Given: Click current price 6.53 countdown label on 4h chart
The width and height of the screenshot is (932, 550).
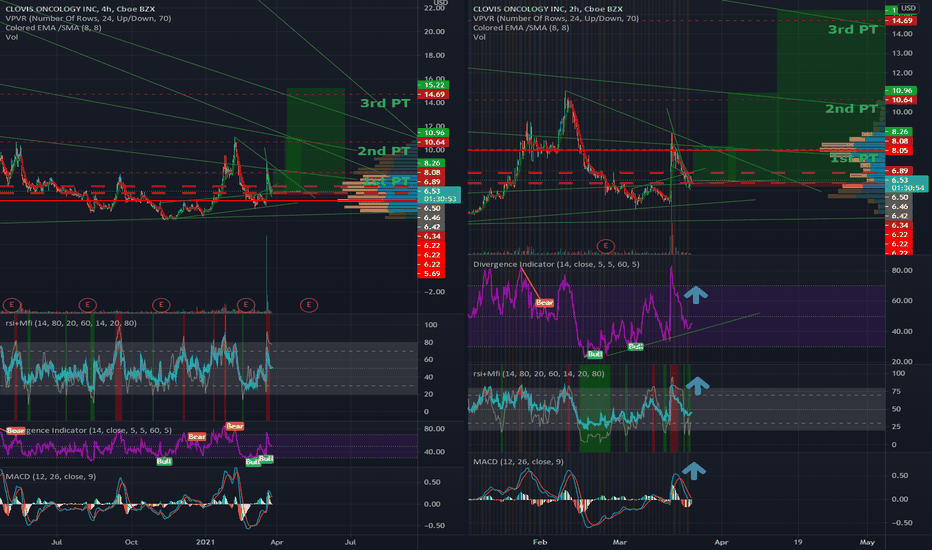Looking at the screenshot, I should pyautogui.click(x=439, y=194).
